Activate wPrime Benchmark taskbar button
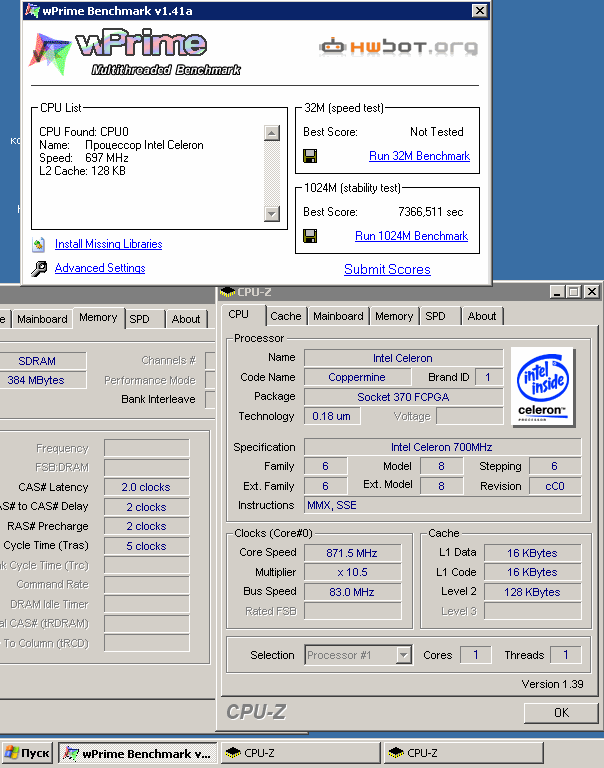 [138, 753]
